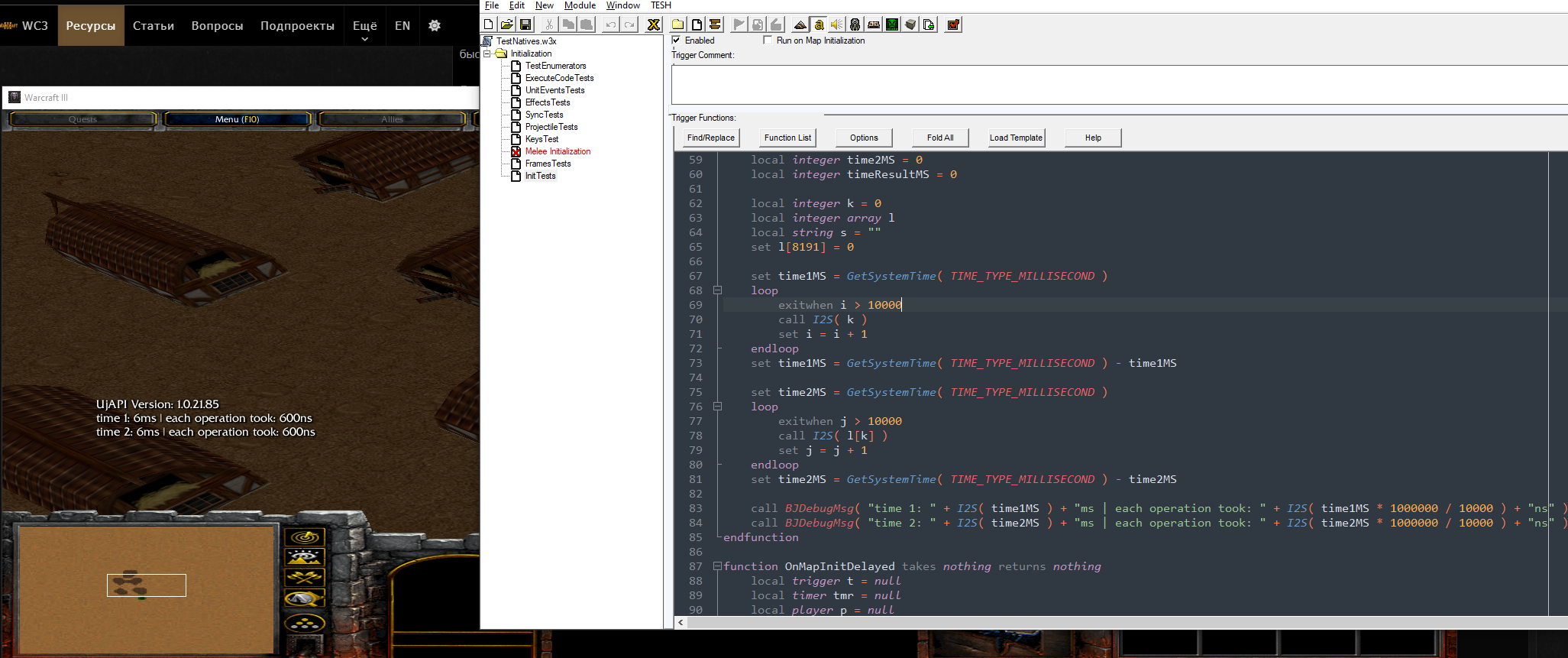This screenshot has width=1568, height=658.
Task: Select the FramesTests trigger
Action: click(548, 164)
